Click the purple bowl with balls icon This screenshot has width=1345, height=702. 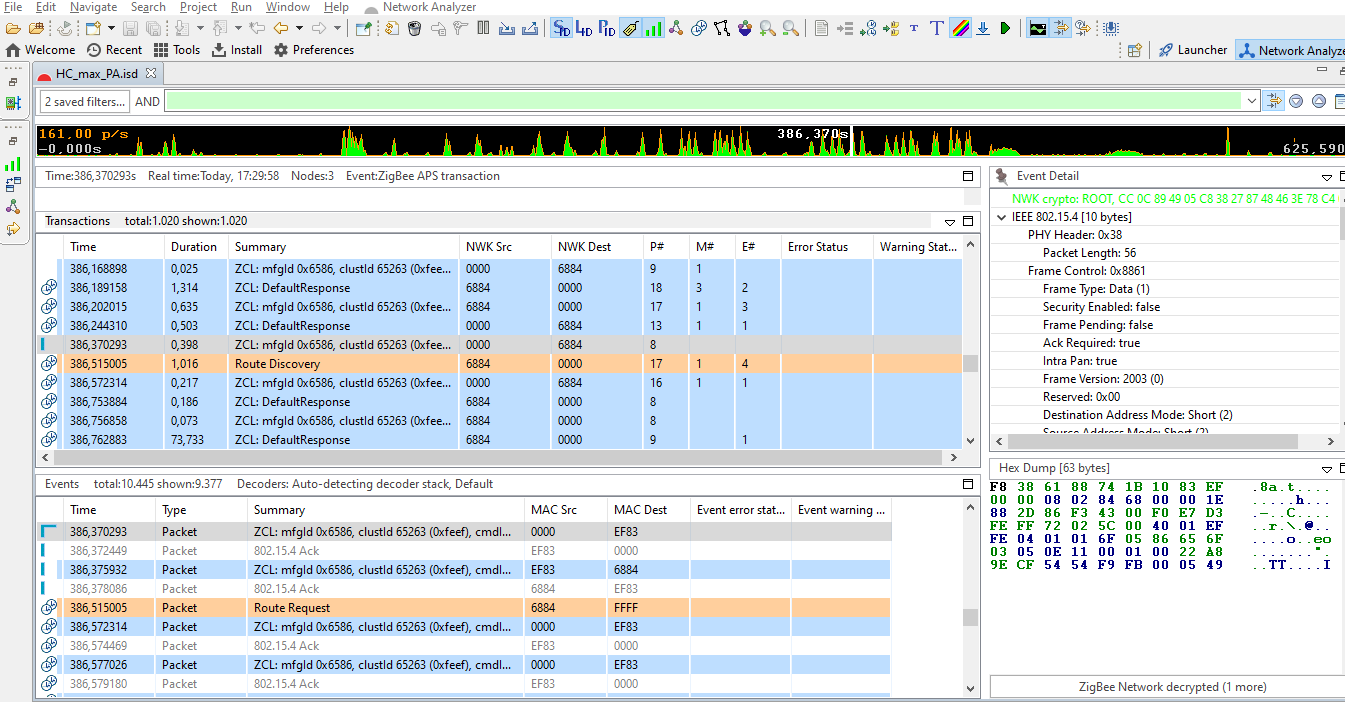745,28
